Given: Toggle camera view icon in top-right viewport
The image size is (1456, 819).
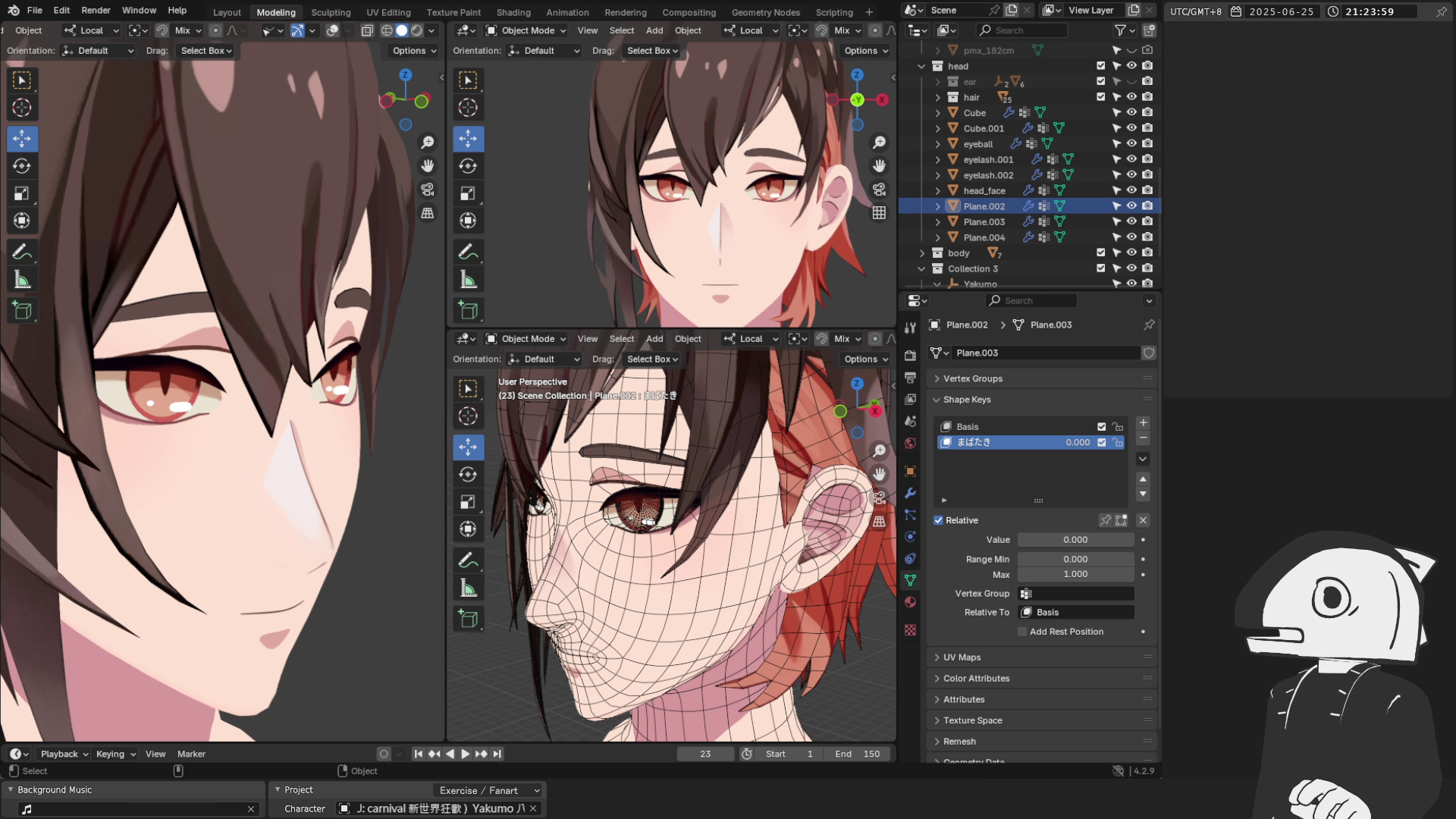Looking at the screenshot, I should pos(879,190).
